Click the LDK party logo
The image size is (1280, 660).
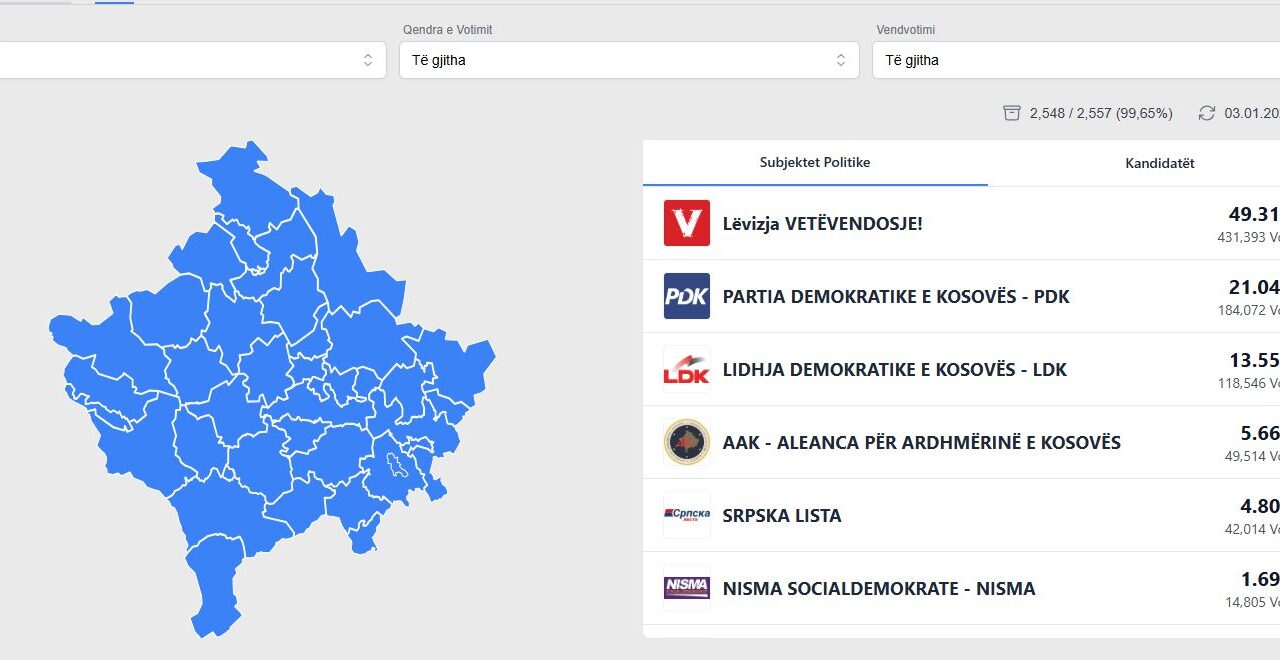tap(687, 369)
